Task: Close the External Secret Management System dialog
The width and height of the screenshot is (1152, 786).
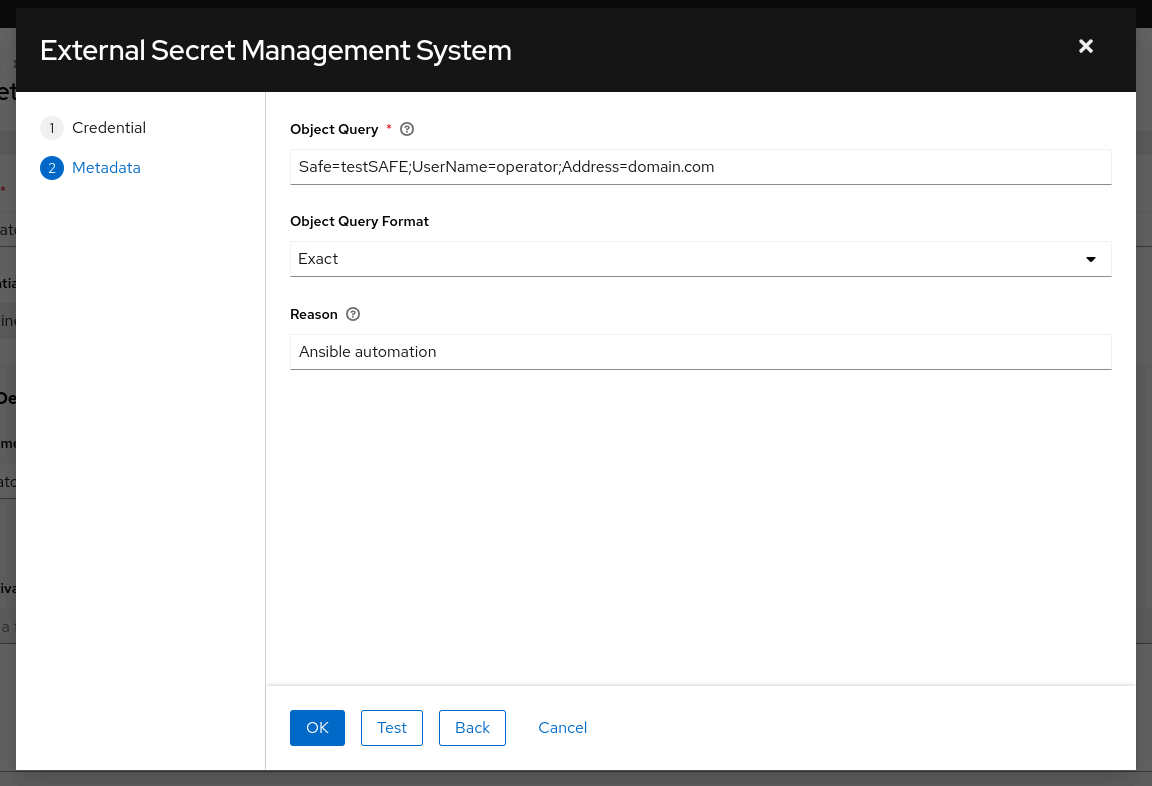Action: [1086, 46]
